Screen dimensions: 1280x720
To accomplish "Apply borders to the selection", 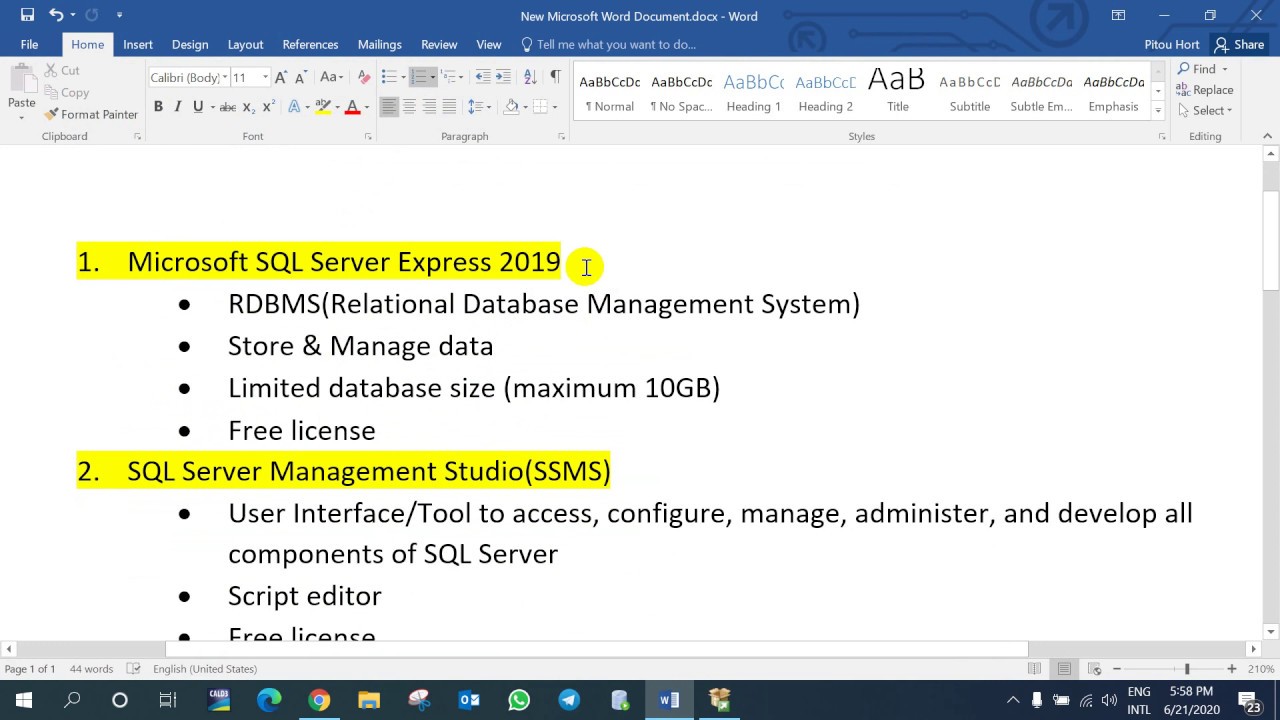I will pyautogui.click(x=540, y=107).
